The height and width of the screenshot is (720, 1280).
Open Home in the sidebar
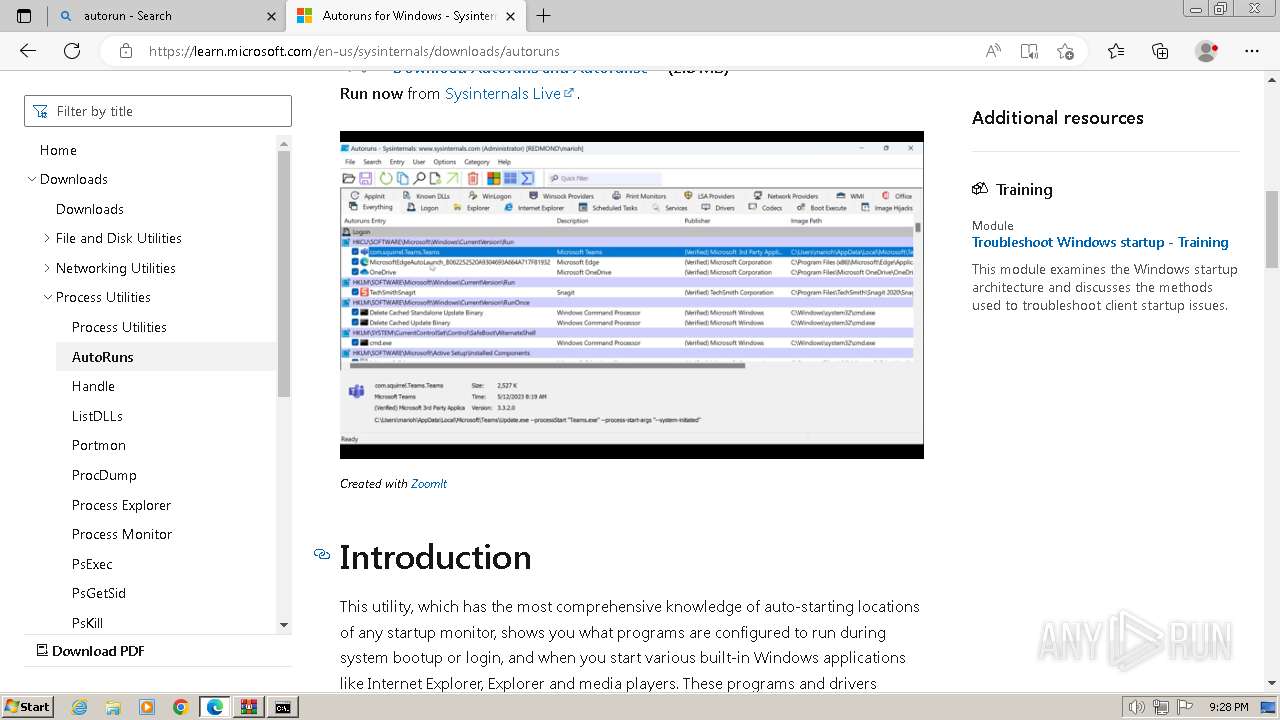(58, 150)
